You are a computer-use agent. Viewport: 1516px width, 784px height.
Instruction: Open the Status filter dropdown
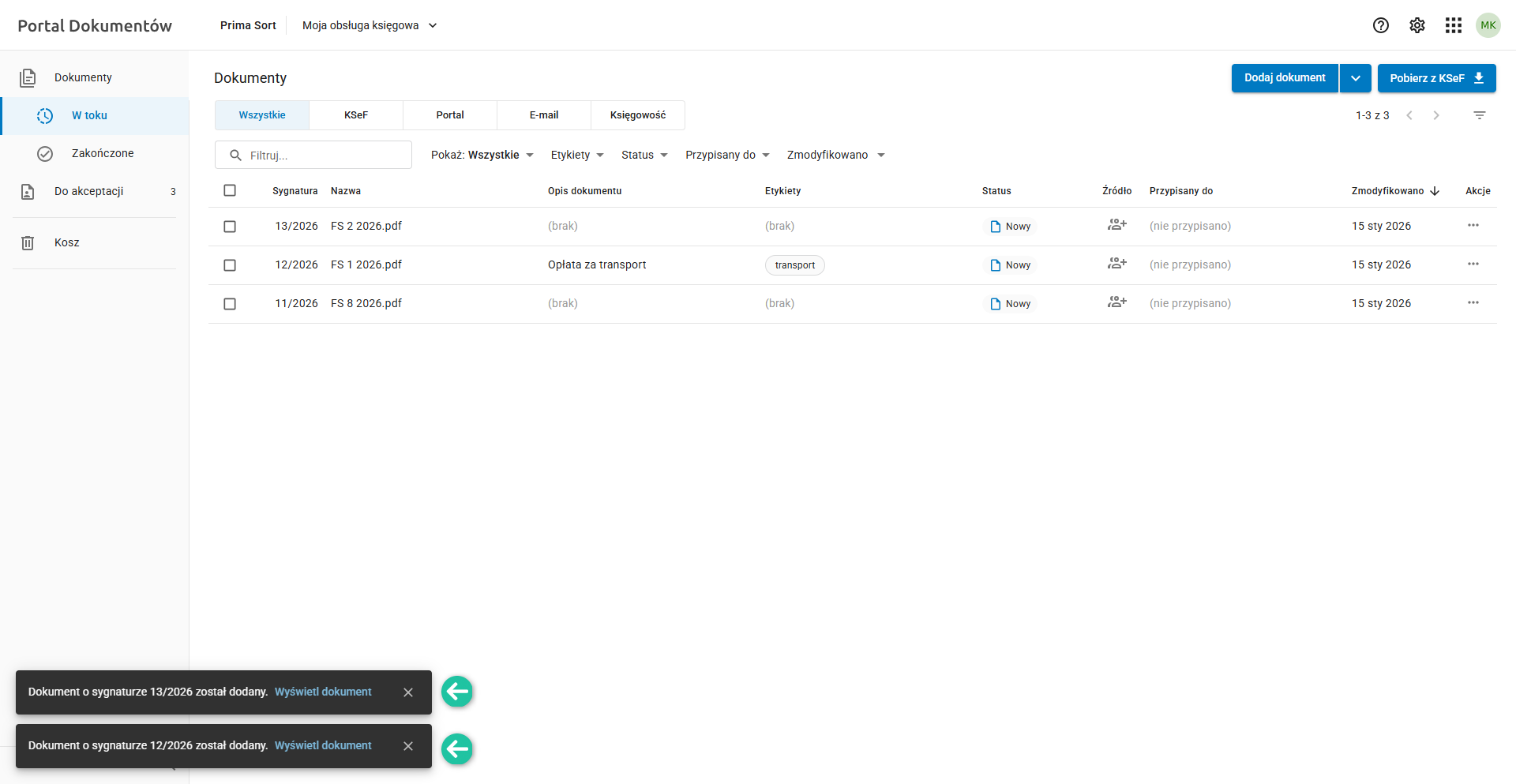[x=644, y=155]
